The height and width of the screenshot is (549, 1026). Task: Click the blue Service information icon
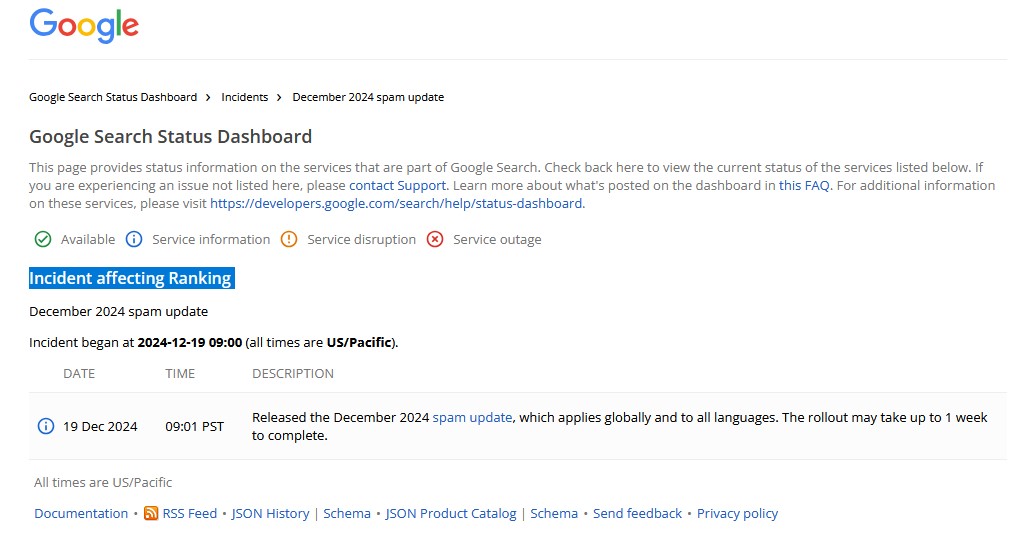(133, 239)
